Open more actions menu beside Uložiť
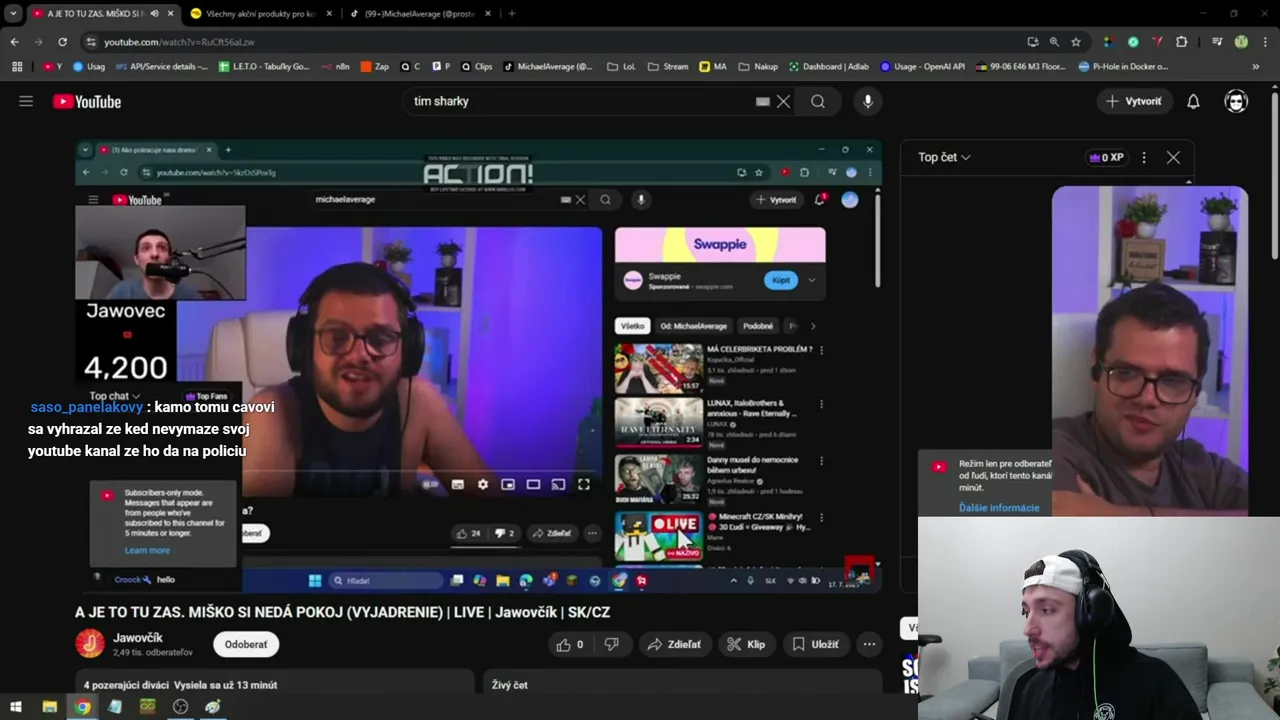This screenshot has width=1280, height=720. point(870,644)
